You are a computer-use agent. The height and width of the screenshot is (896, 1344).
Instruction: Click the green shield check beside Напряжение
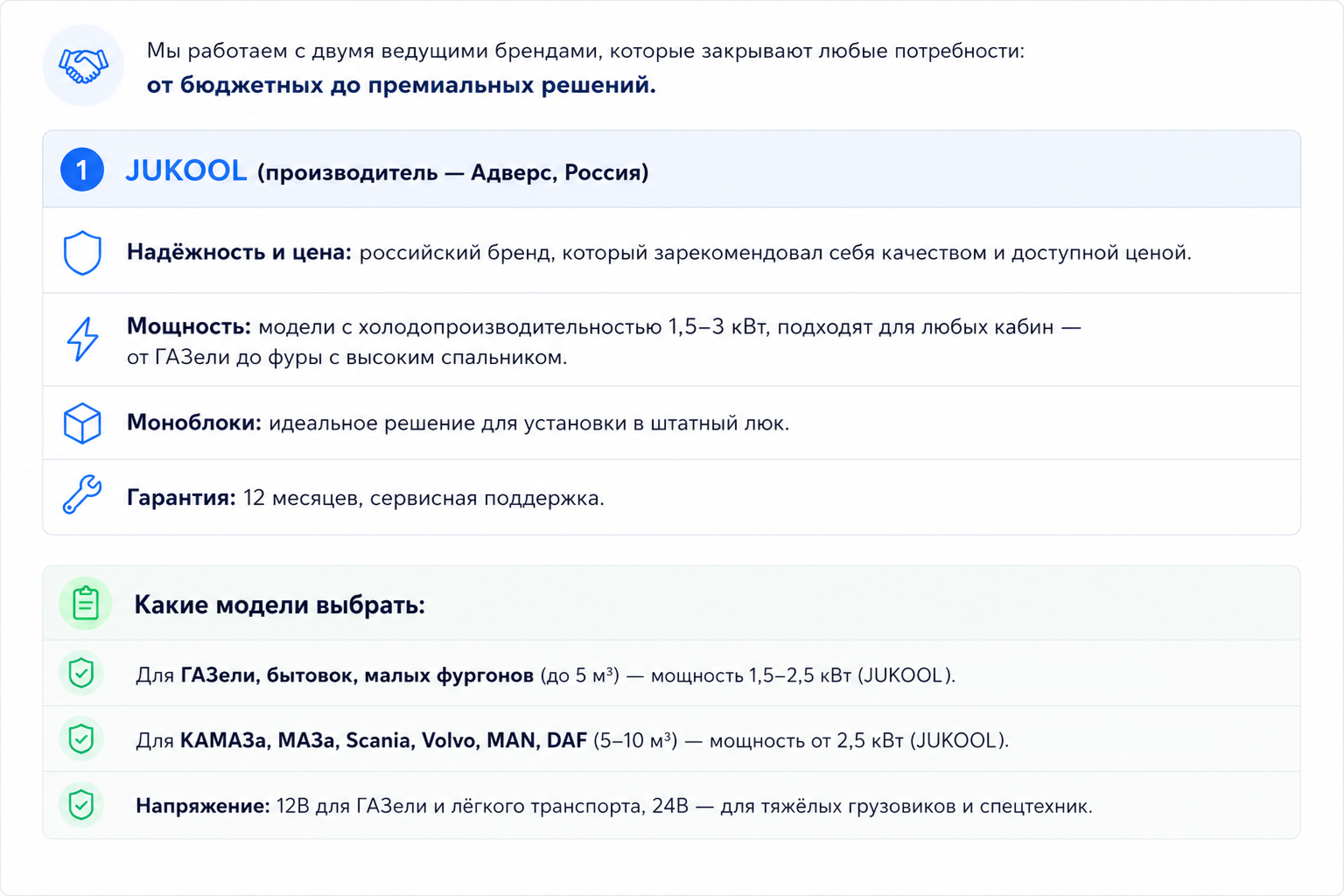pyautogui.click(x=81, y=805)
